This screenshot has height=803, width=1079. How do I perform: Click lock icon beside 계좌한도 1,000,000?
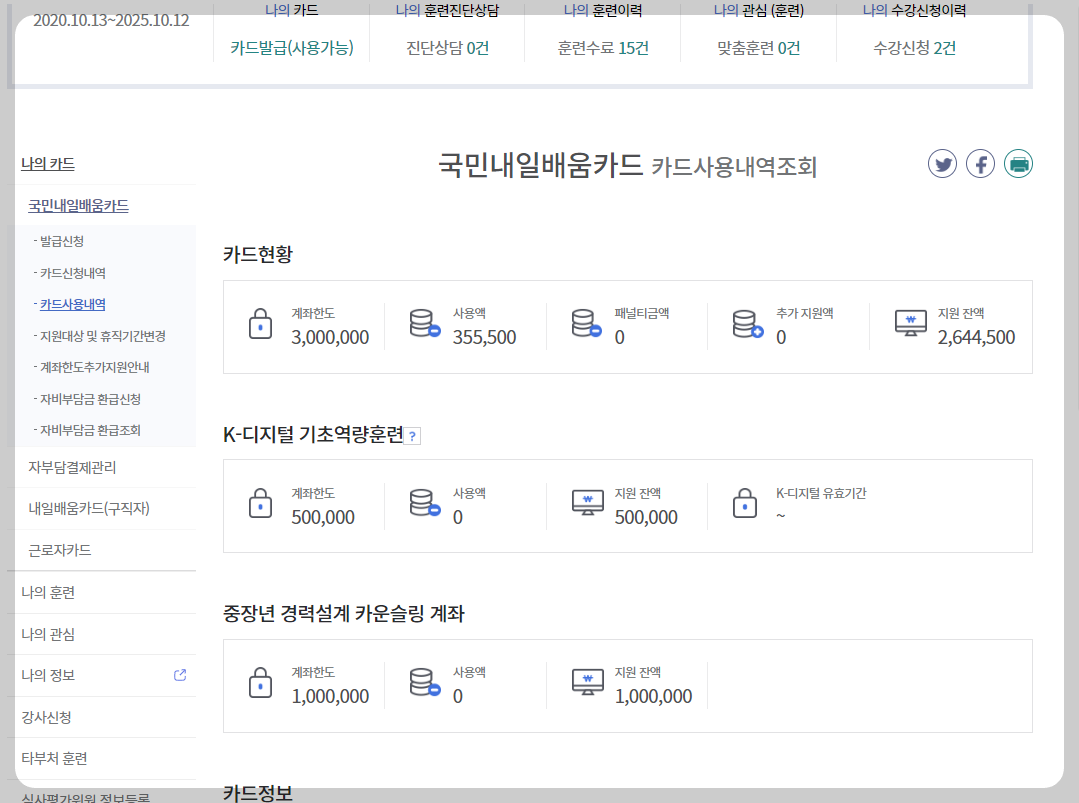(260, 683)
